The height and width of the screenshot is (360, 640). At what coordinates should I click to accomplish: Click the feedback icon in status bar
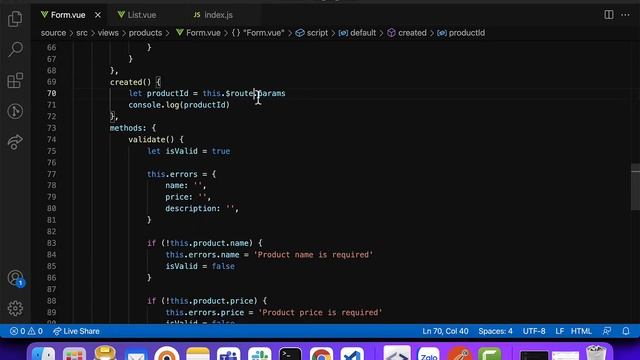click(607, 331)
